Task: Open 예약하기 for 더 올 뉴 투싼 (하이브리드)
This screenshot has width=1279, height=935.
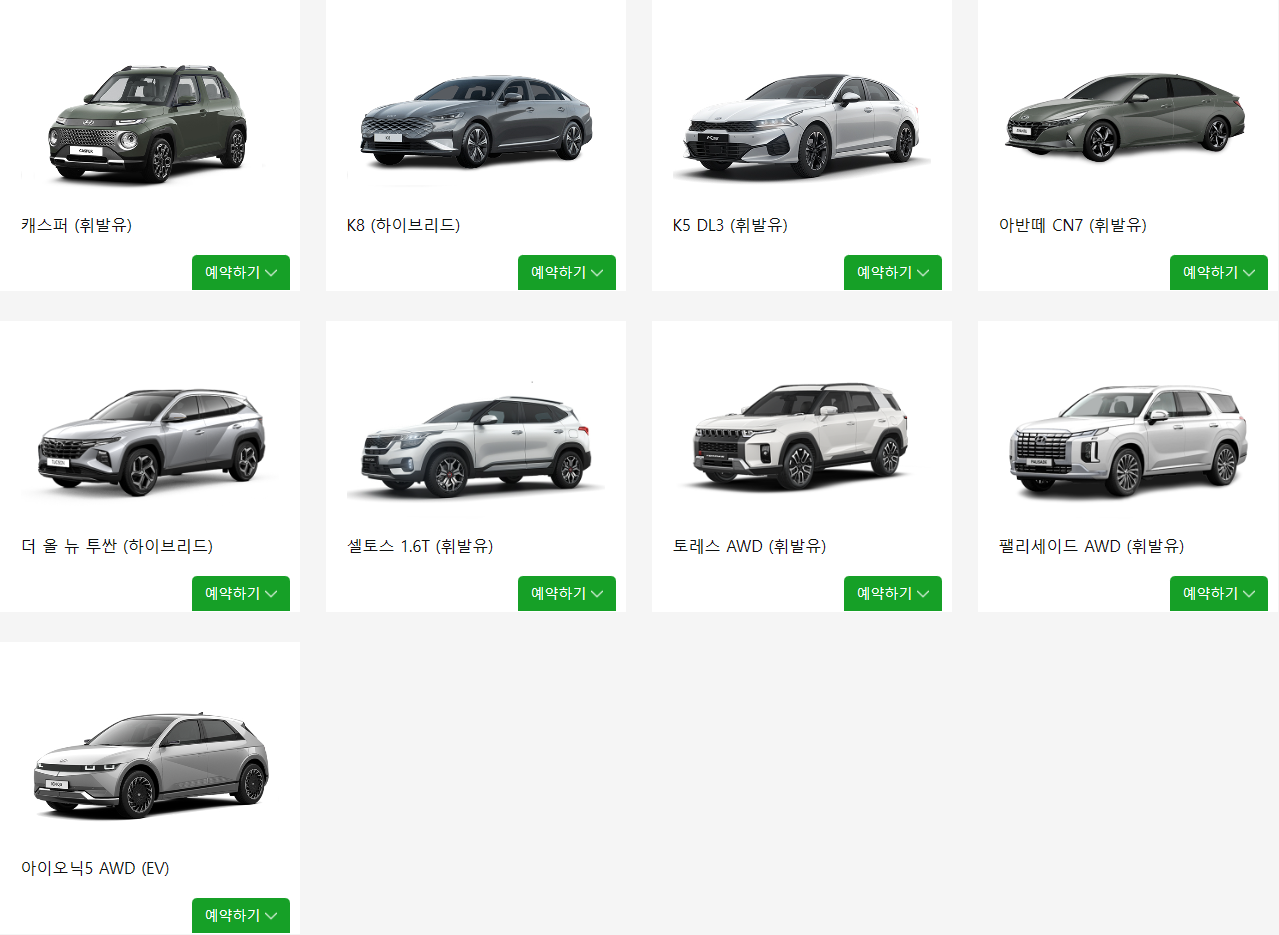Action: pyautogui.click(x=241, y=594)
